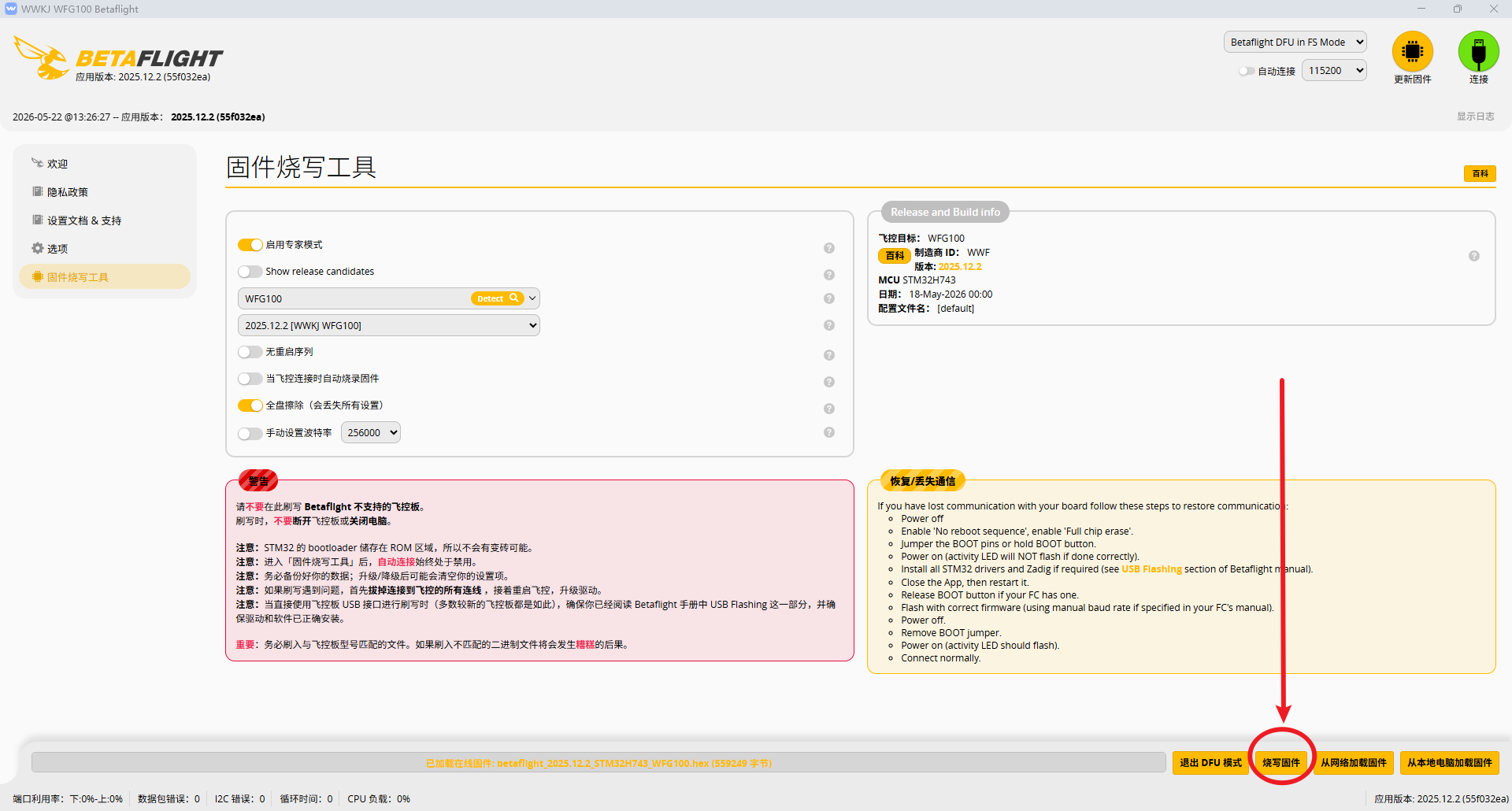Click CPU 负载: 0% in the status bar
This screenshot has height=811, width=1512.
click(379, 799)
